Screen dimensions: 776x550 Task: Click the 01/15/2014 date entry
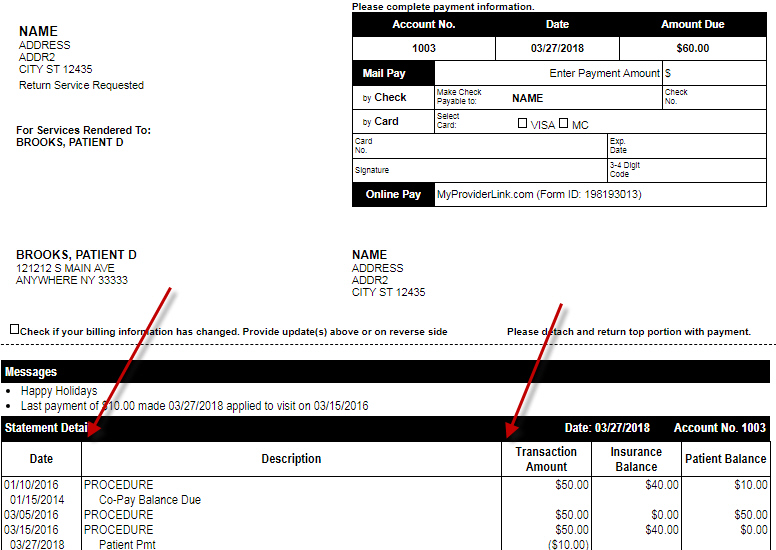[x=37, y=500]
